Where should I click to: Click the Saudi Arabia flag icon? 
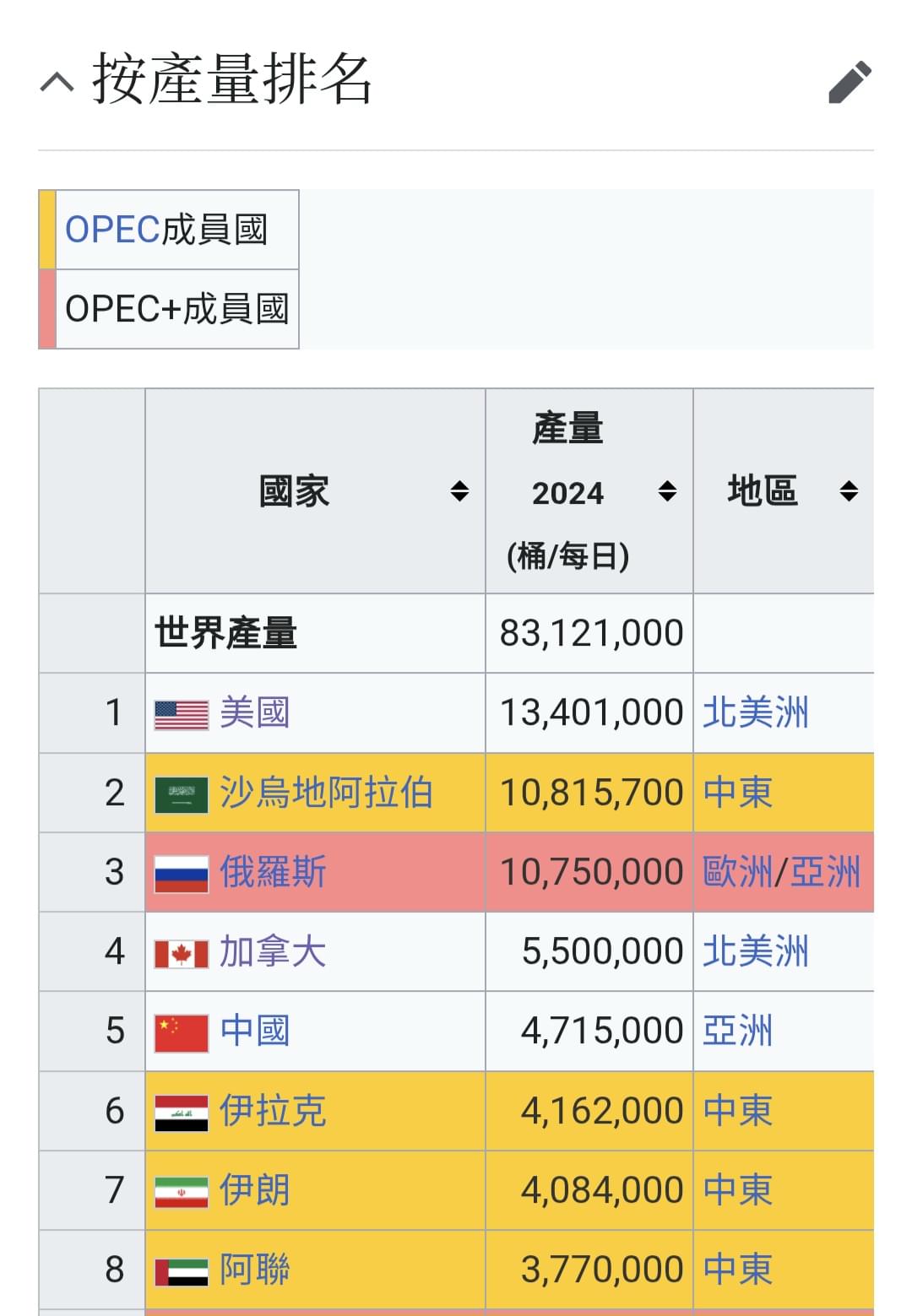pos(182,794)
